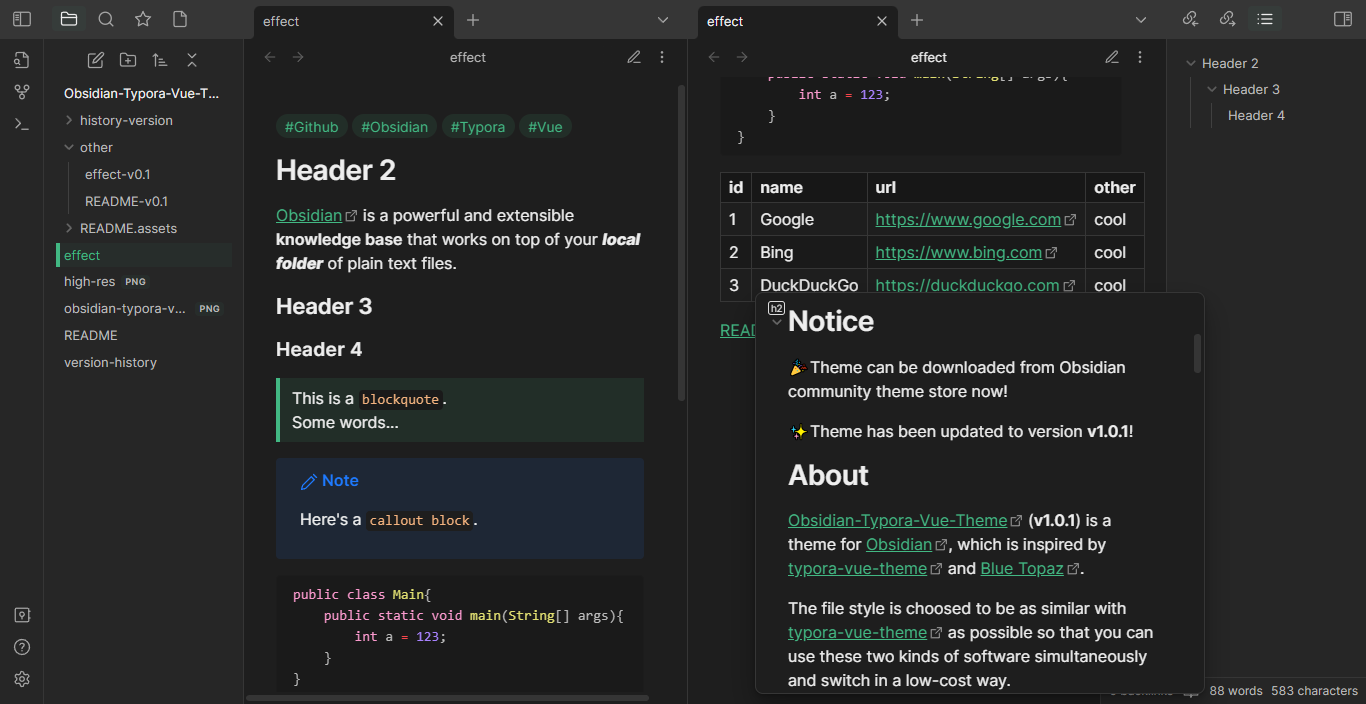Open the search magnifier tab
The width and height of the screenshot is (1366, 704).
point(106,19)
